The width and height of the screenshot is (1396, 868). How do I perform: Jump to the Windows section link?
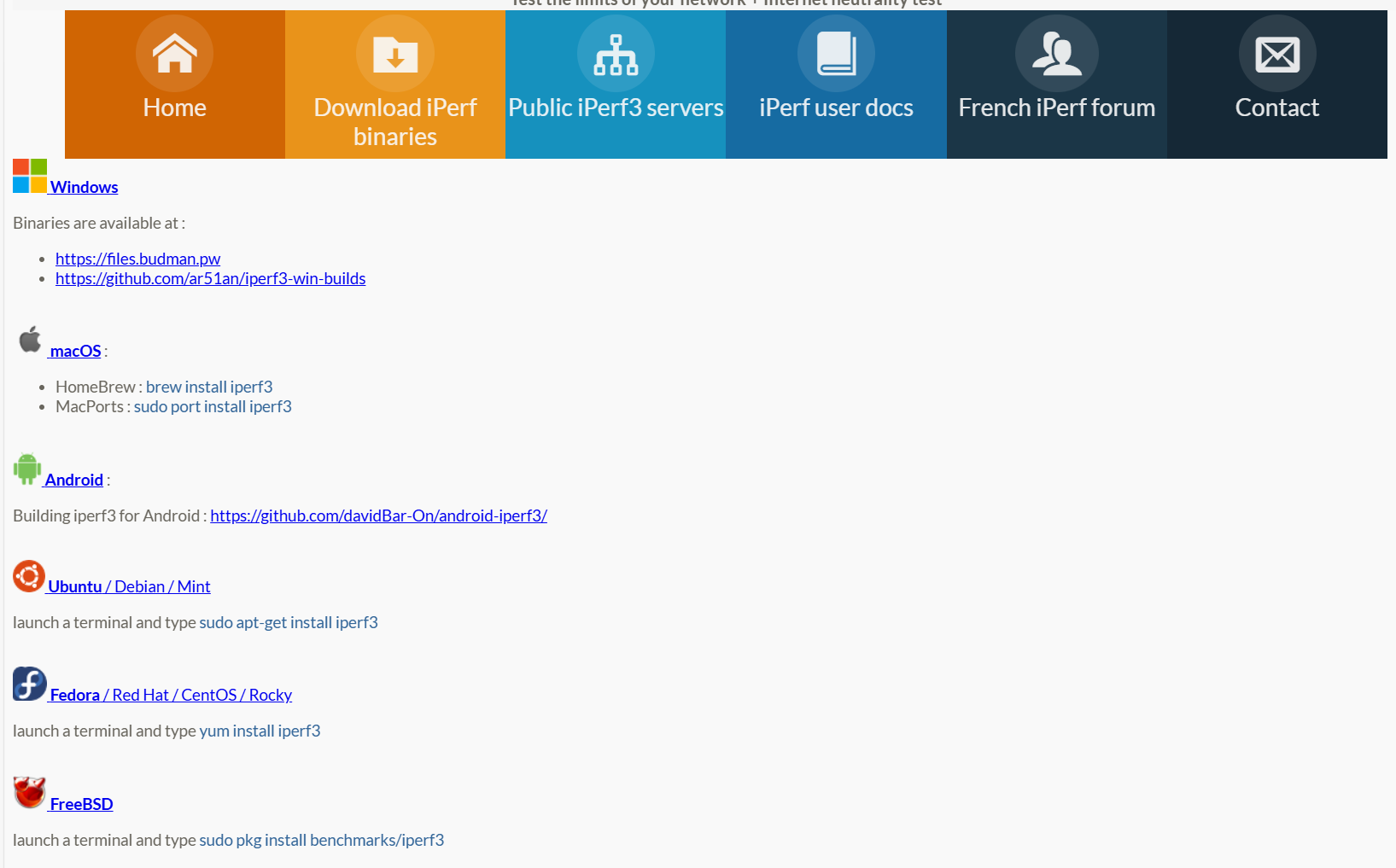click(x=84, y=187)
